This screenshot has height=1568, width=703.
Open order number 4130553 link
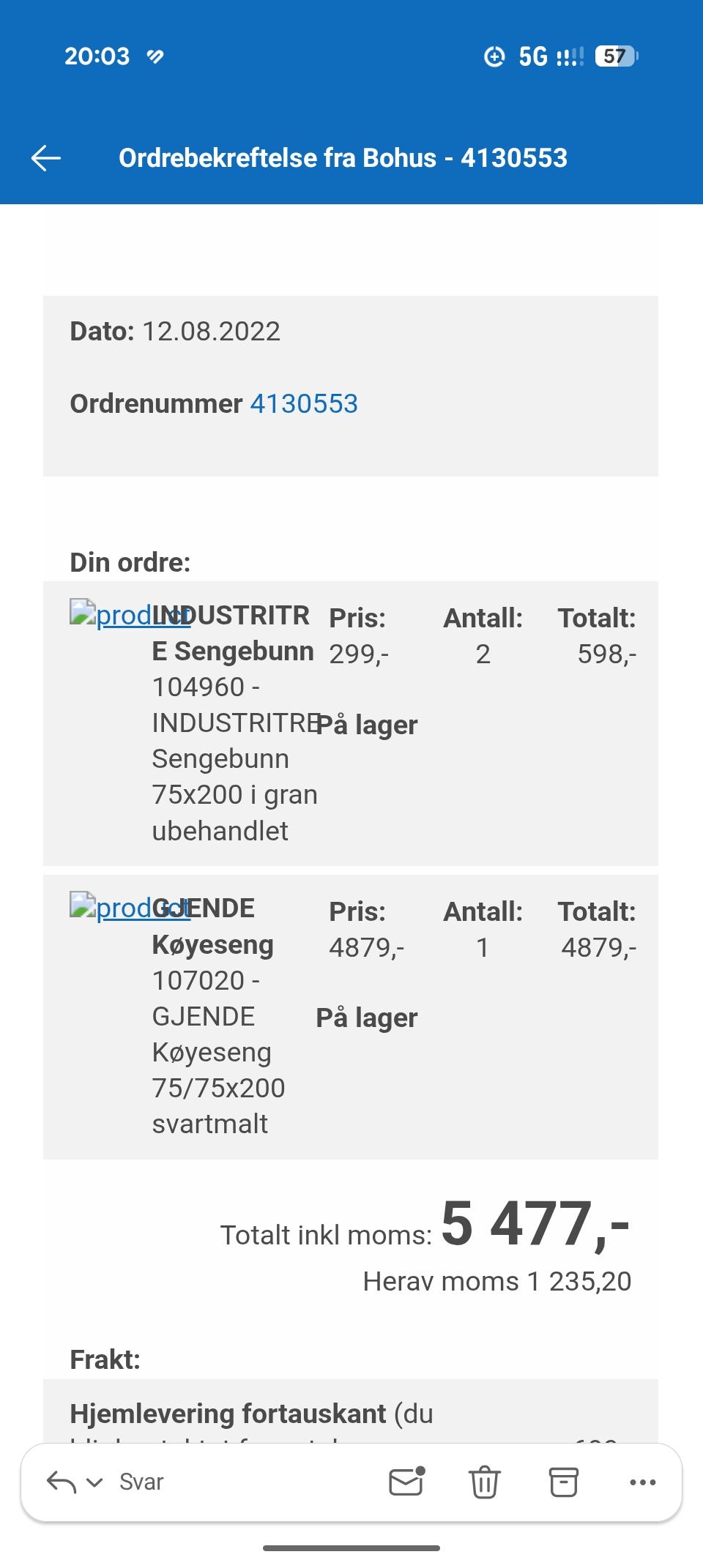[304, 403]
